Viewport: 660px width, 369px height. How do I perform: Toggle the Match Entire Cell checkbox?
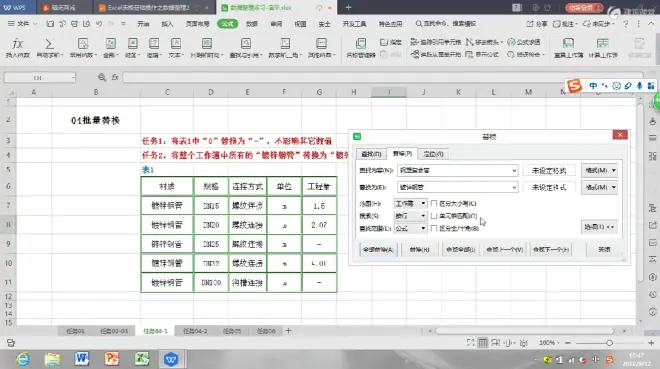coord(434,216)
